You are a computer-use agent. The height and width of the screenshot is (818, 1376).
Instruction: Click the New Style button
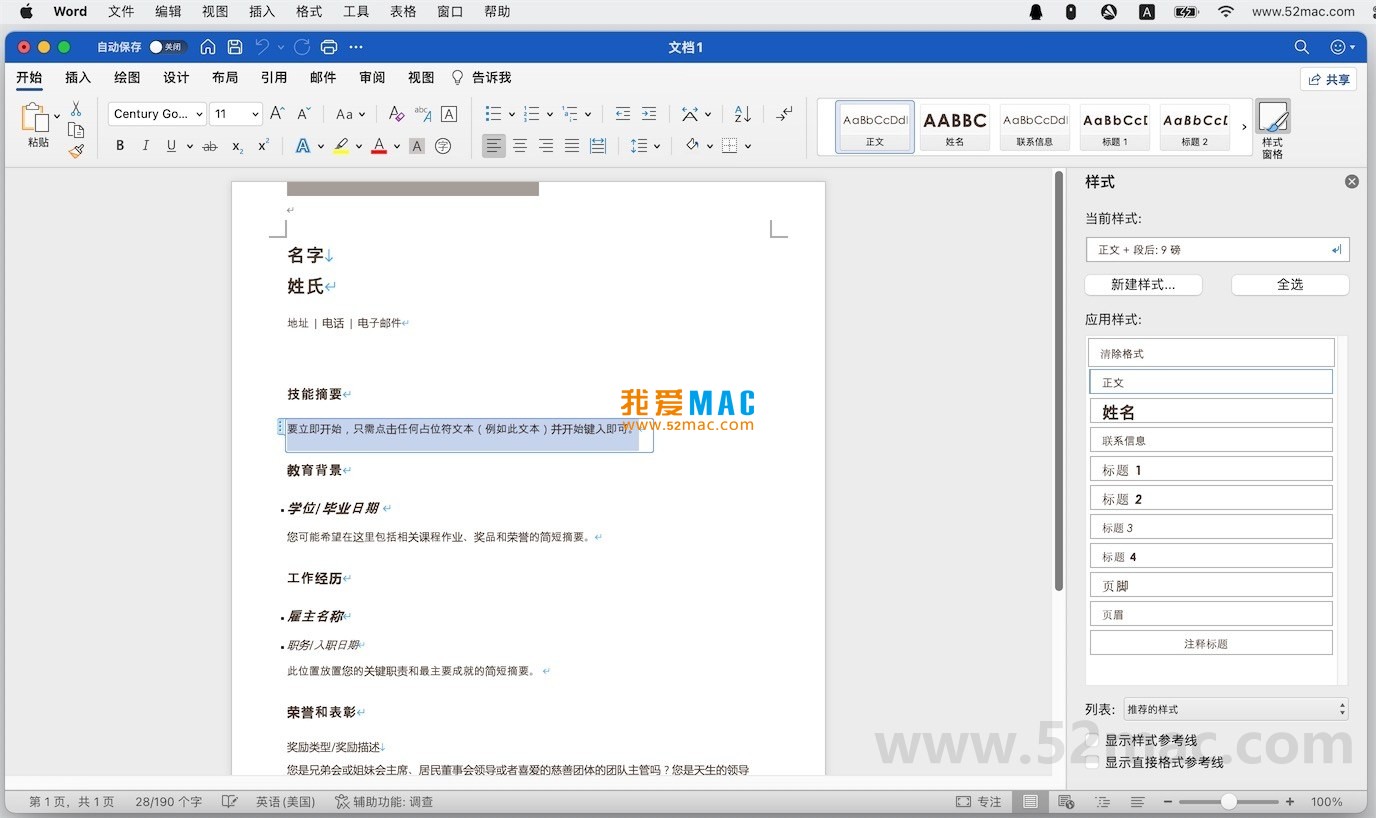point(1143,285)
